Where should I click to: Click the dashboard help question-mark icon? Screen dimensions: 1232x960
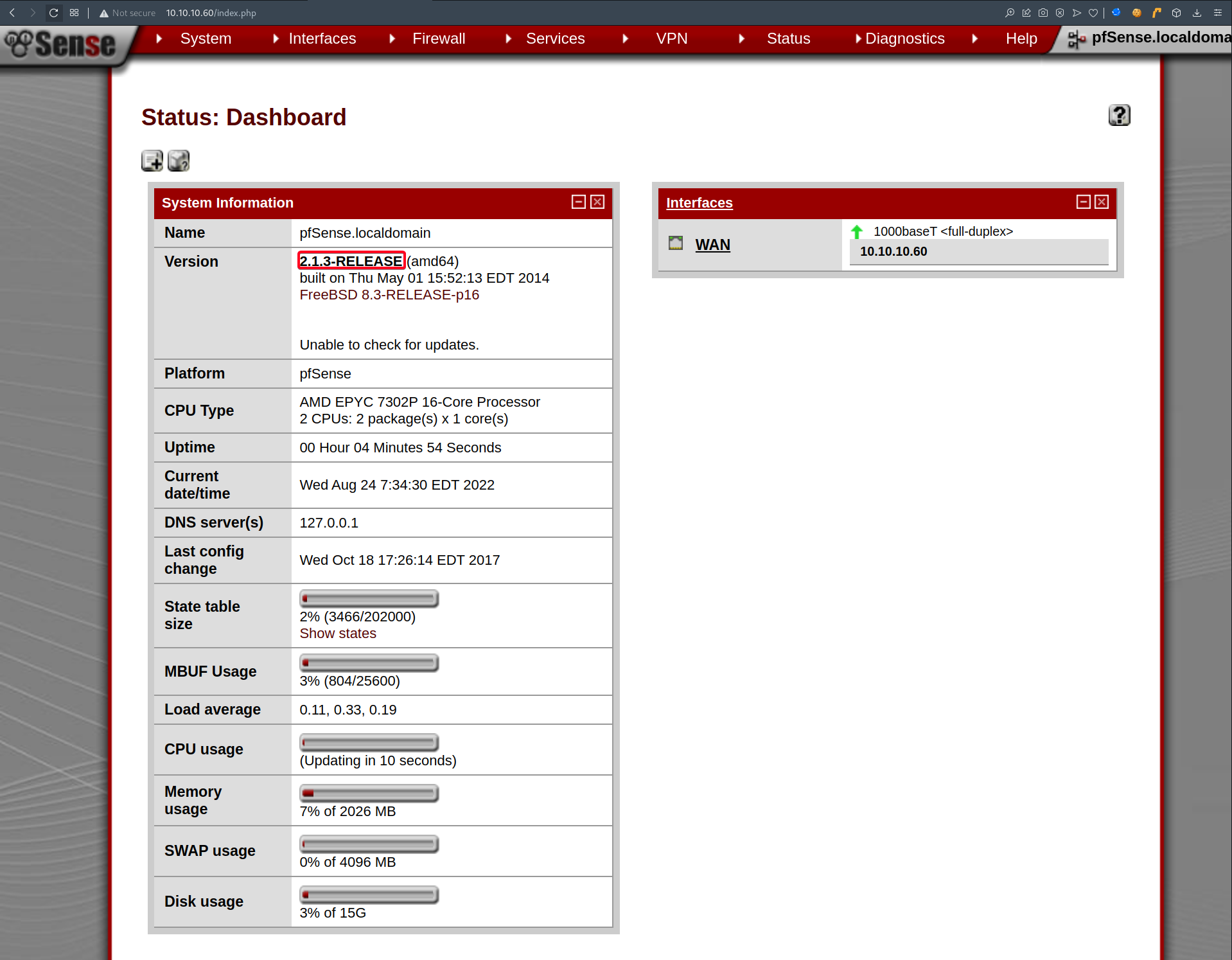click(1119, 115)
